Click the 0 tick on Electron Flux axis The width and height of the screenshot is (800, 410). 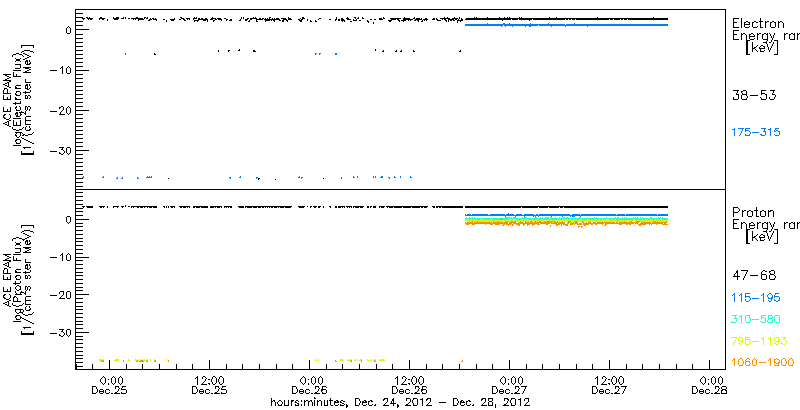click(66, 30)
